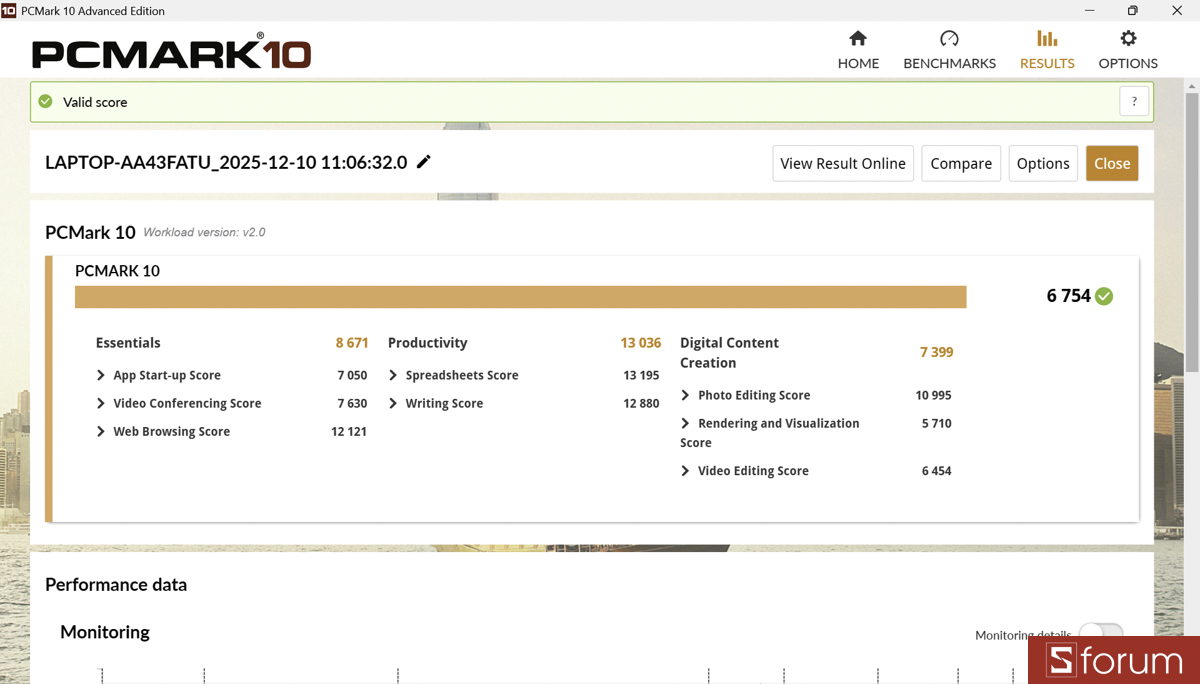The height and width of the screenshot is (684, 1200).
Task: Click the PCMARK 10 logo
Action: tap(171, 51)
